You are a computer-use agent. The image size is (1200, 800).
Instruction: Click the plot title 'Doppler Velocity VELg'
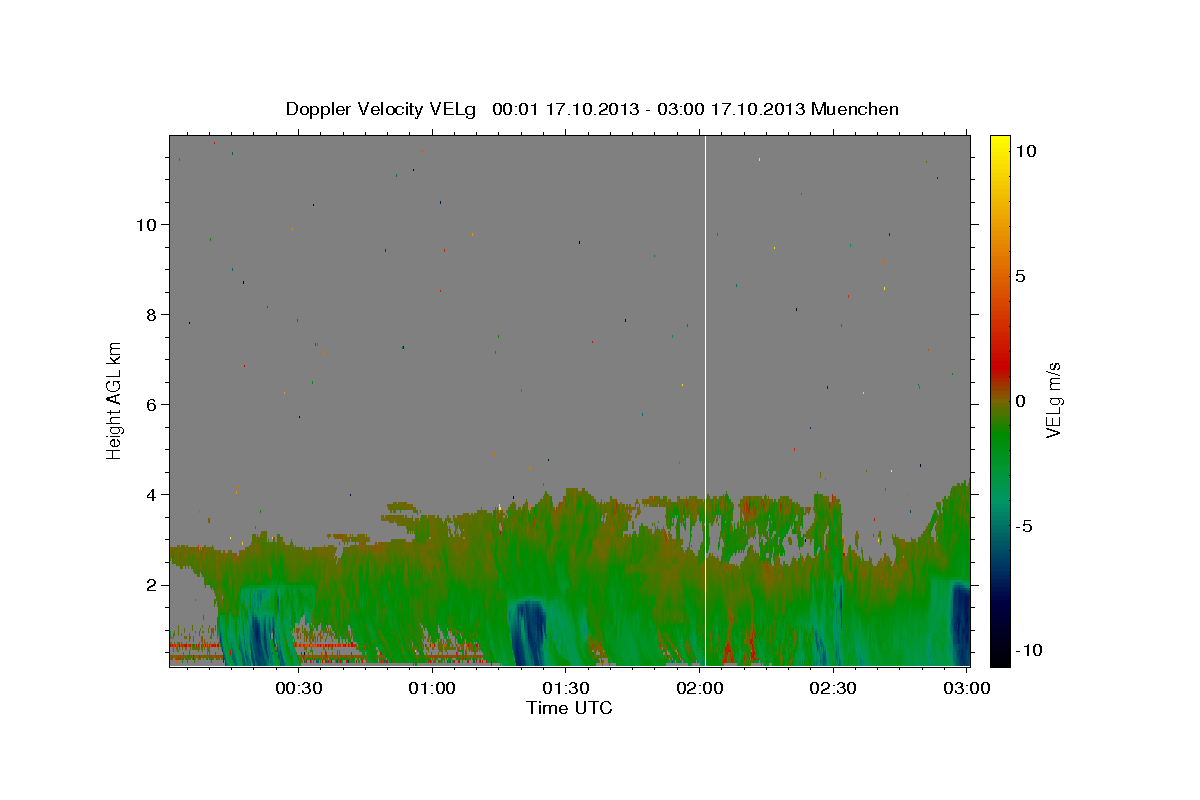point(382,109)
